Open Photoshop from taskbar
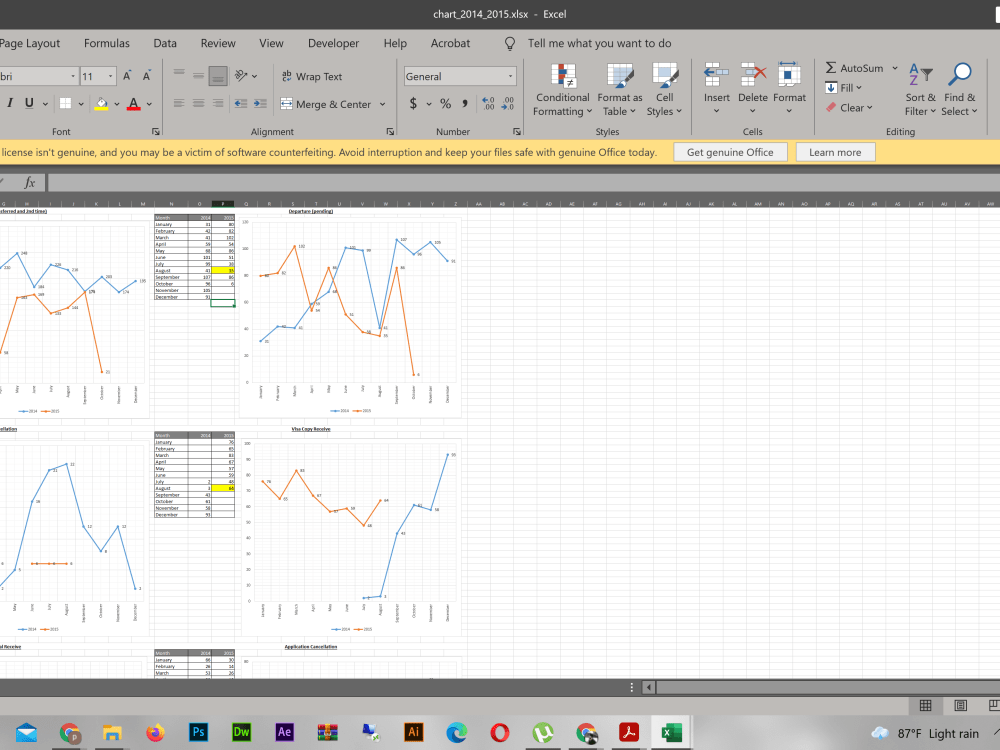Screen dimensions: 1000x750 (x=198, y=732)
